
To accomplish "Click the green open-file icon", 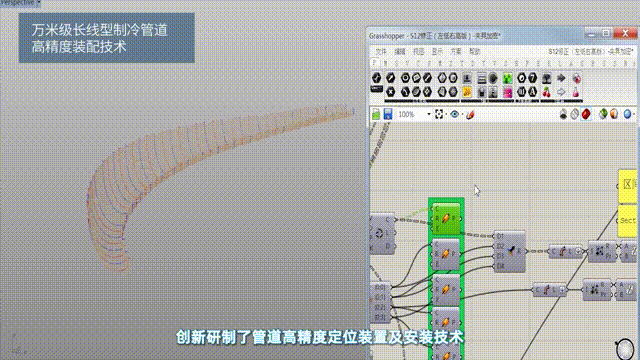I will (x=376, y=114).
